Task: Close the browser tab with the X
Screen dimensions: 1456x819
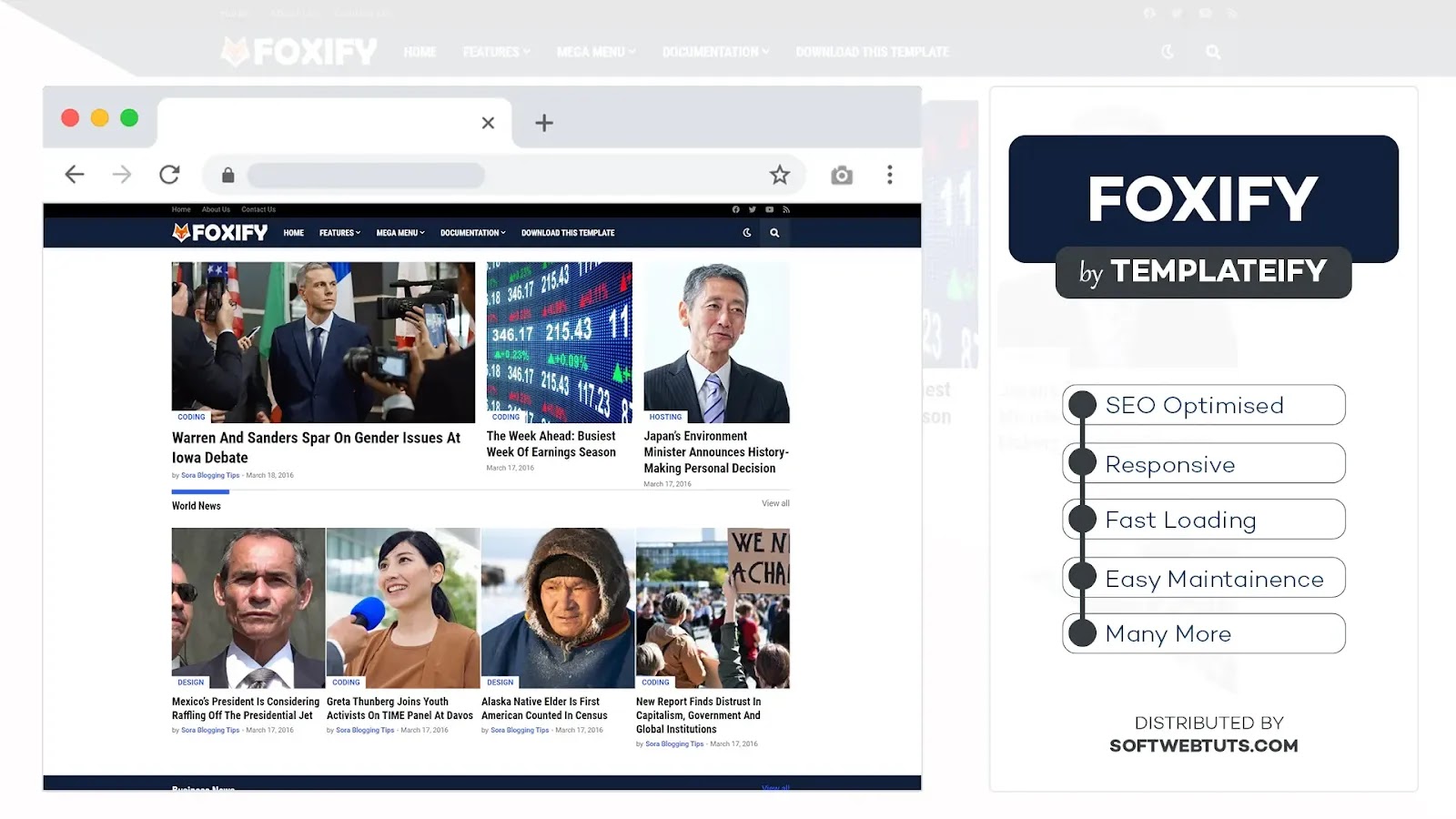Action: [488, 123]
